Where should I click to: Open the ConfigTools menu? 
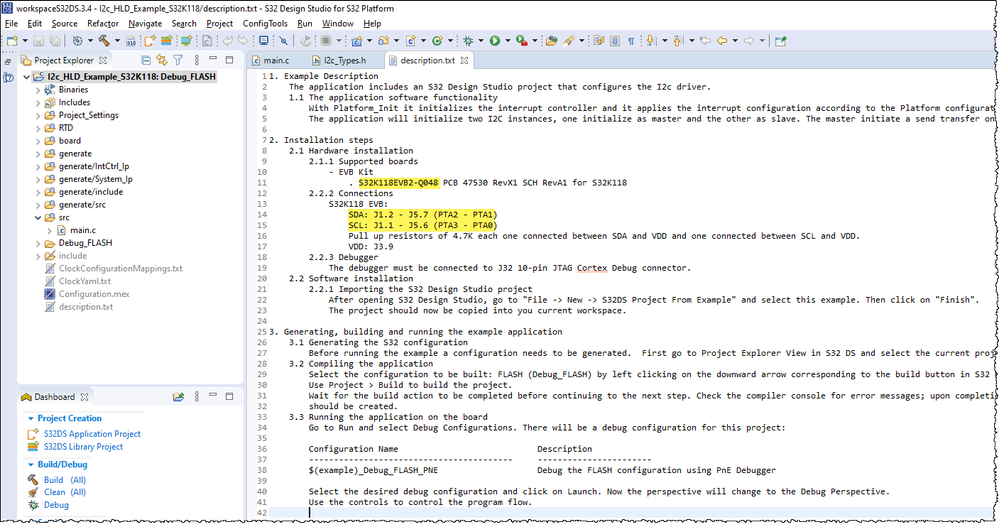coord(265,24)
